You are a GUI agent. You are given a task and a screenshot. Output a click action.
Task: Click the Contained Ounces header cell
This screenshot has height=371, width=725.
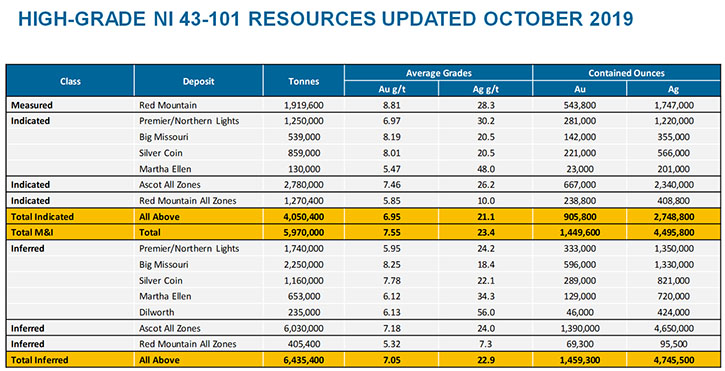[626, 73]
